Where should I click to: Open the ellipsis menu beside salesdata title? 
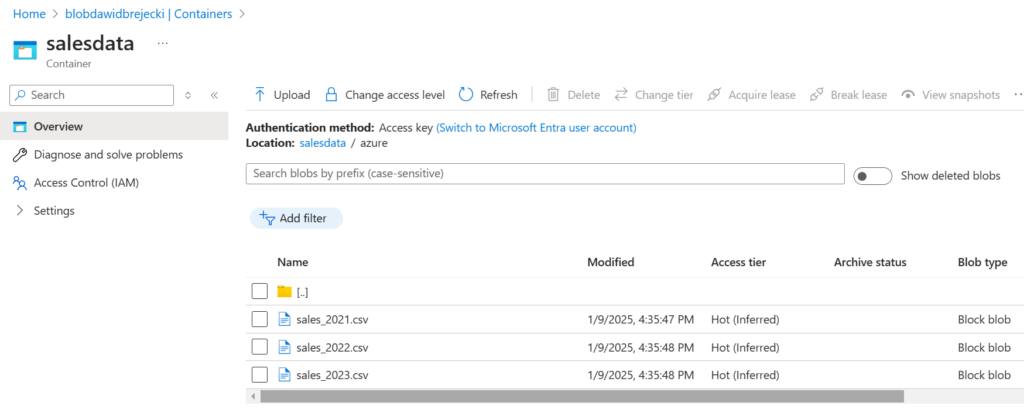(163, 44)
